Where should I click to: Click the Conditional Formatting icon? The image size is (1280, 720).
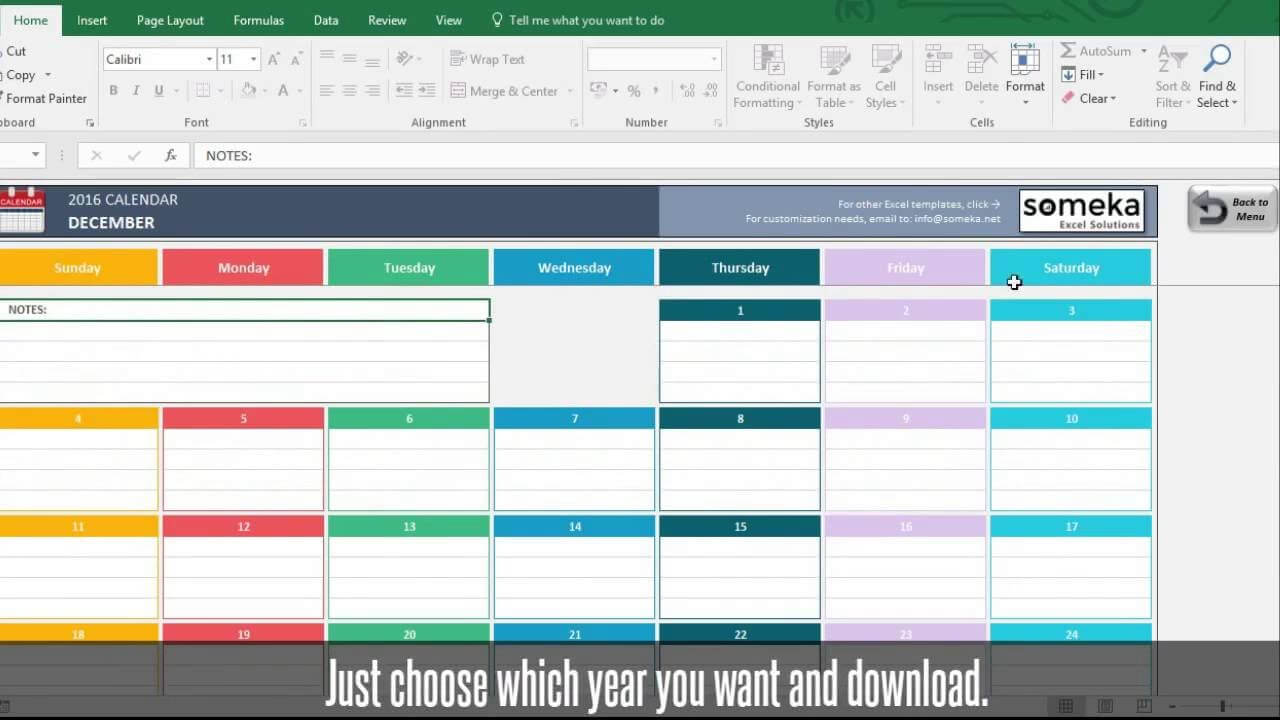click(x=768, y=60)
